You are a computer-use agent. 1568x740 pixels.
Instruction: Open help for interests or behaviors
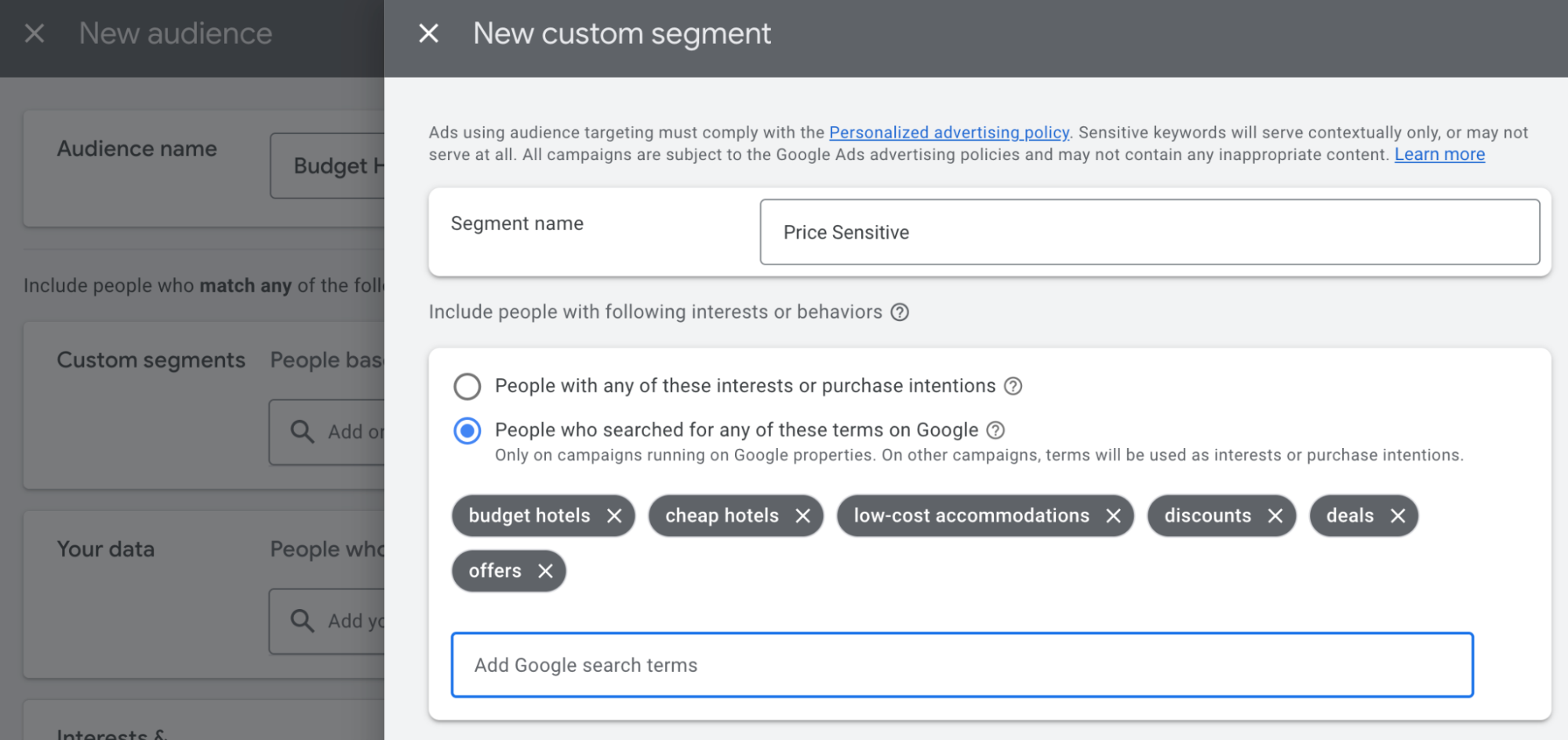coord(900,312)
